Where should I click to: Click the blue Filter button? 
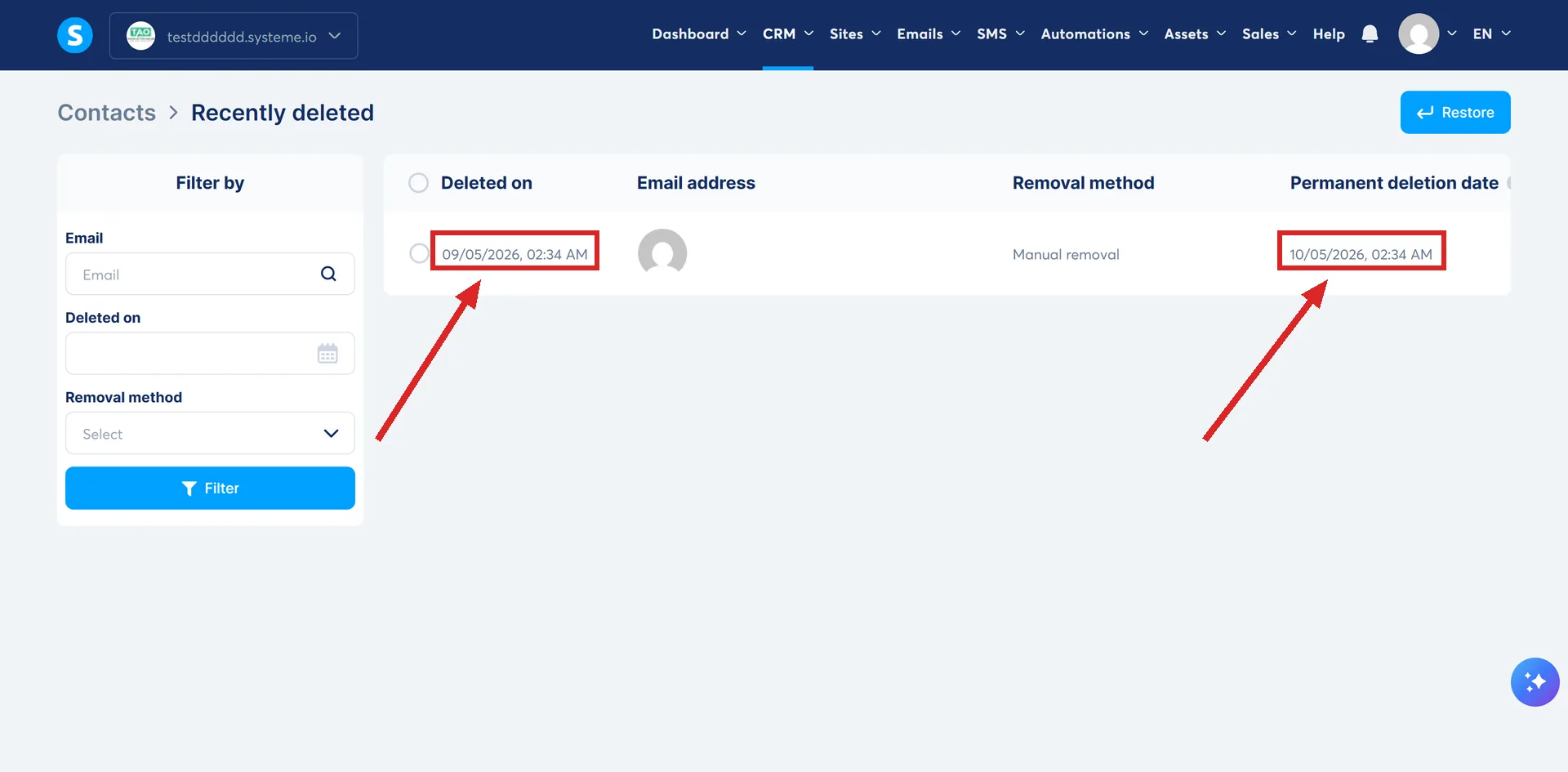pyautogui.click(x=210, y=488)
